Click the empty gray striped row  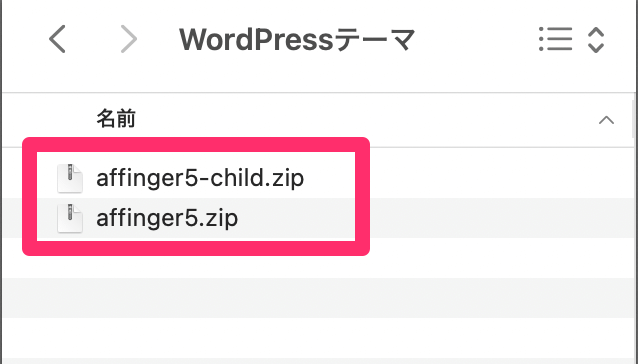319,298
